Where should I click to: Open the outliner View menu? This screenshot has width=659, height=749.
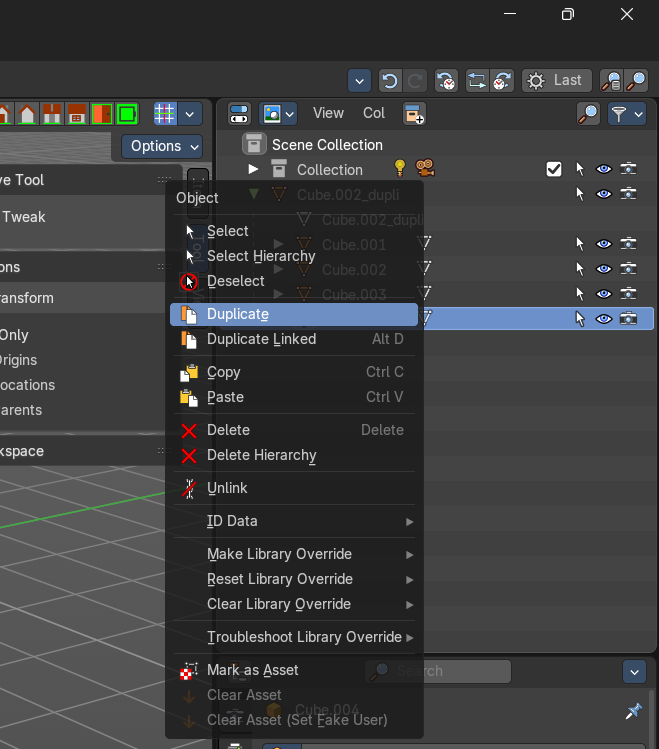[x=328, y=113]
